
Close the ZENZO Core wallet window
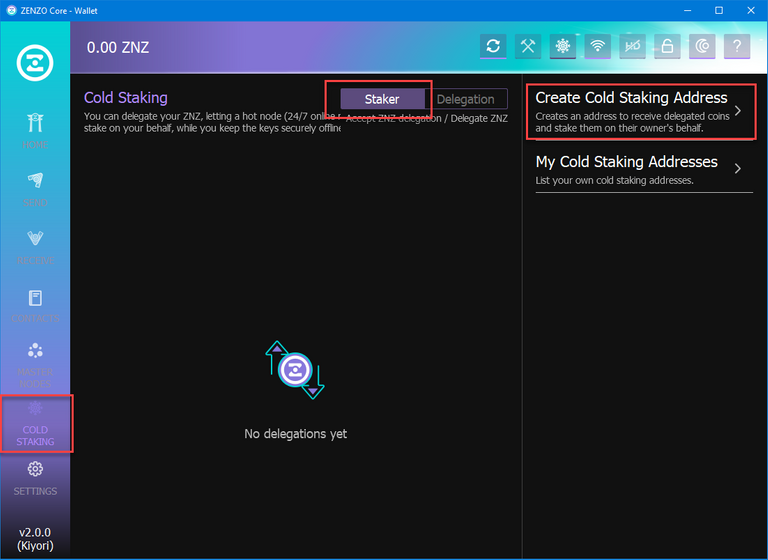point(751,10)
